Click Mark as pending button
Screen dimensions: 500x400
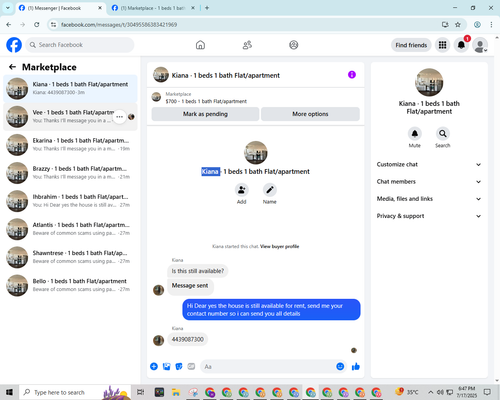coord(205,114)
